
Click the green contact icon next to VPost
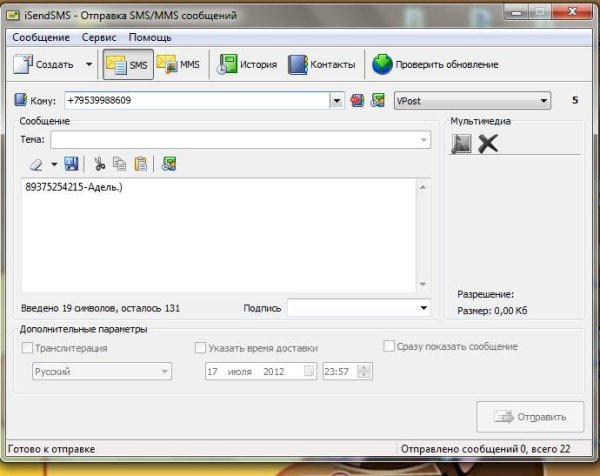coord(377,100)
